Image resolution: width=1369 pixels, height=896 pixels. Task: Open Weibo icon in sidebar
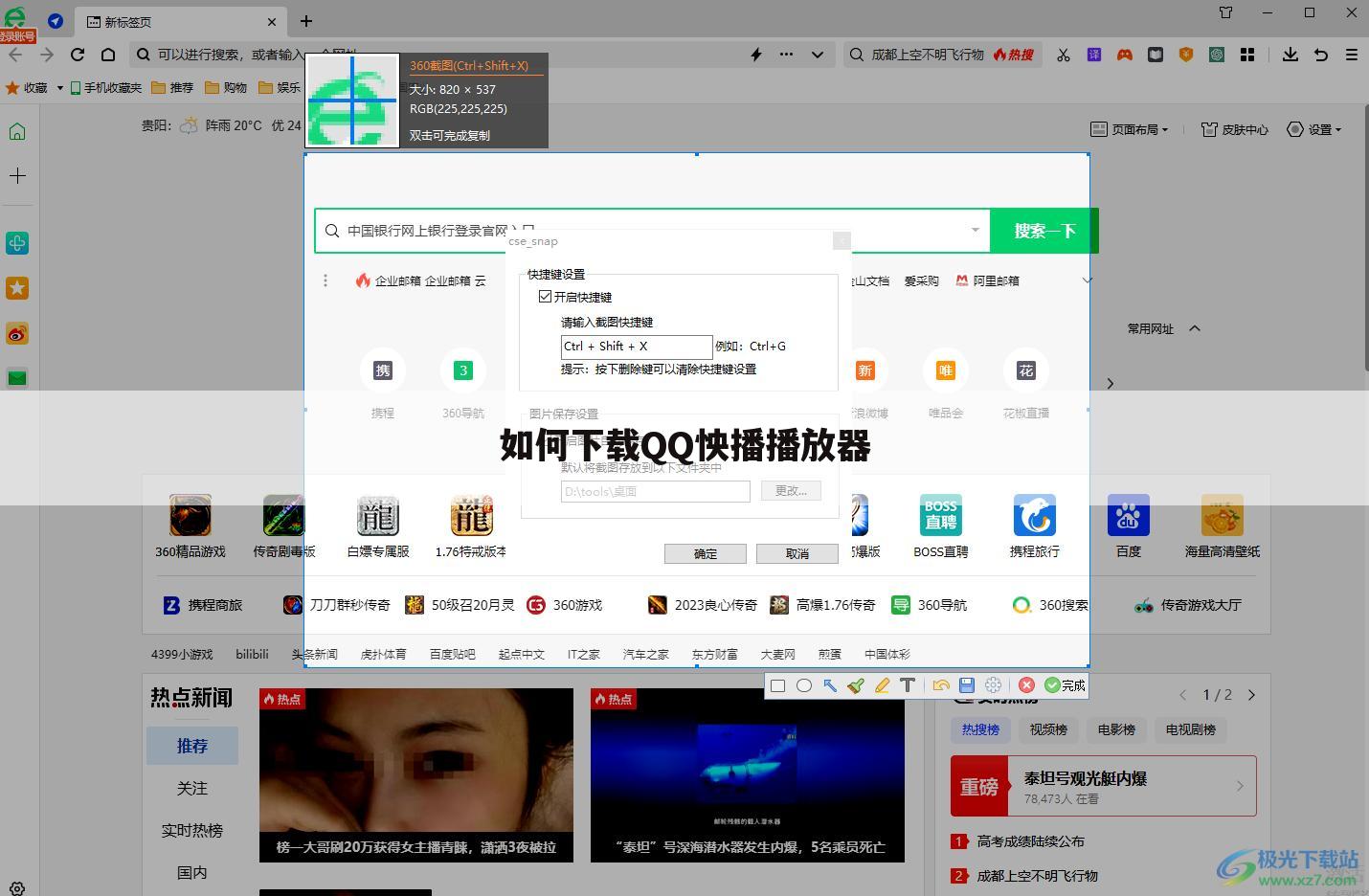[x=17, y=333]
